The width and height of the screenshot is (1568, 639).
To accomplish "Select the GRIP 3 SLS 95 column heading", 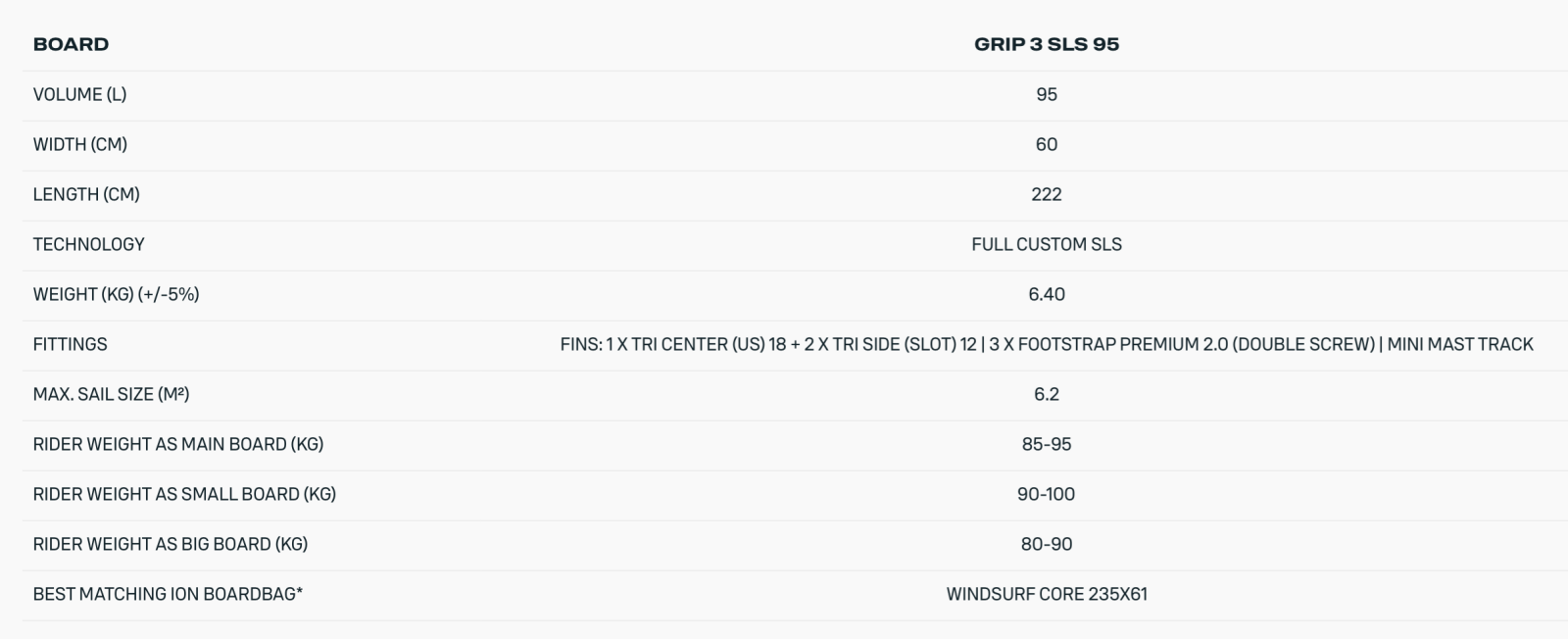I will pos(1046,44).
